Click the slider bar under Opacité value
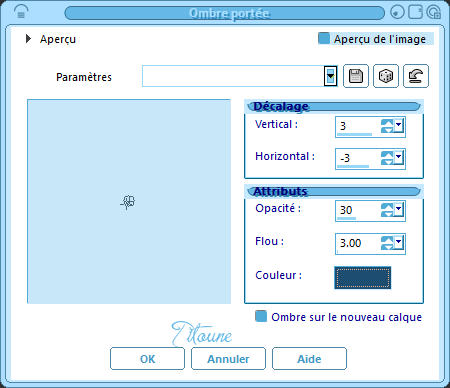This screenshot has height=388, width=450. (x=347, y=218)
